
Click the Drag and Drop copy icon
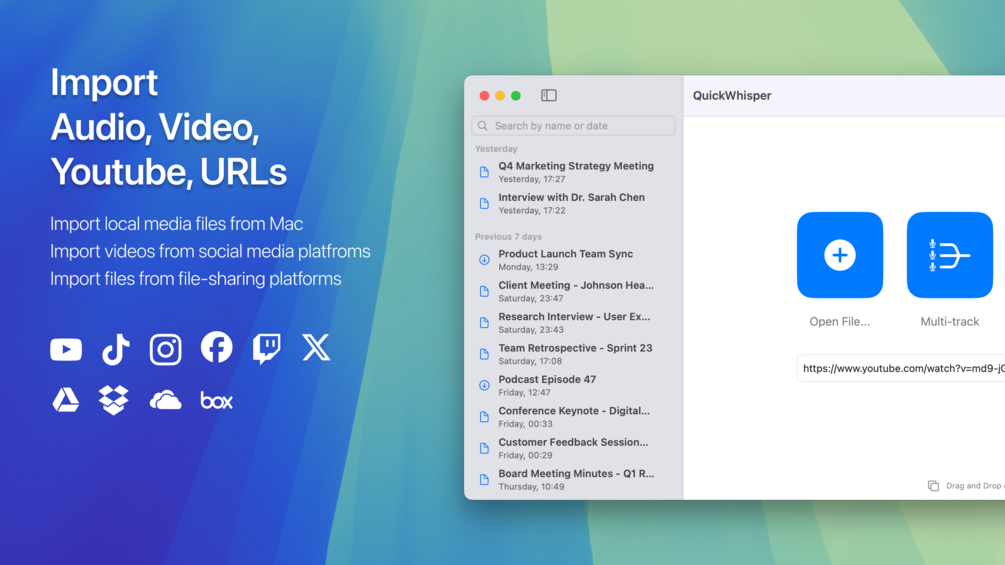(x=933, y=486)
